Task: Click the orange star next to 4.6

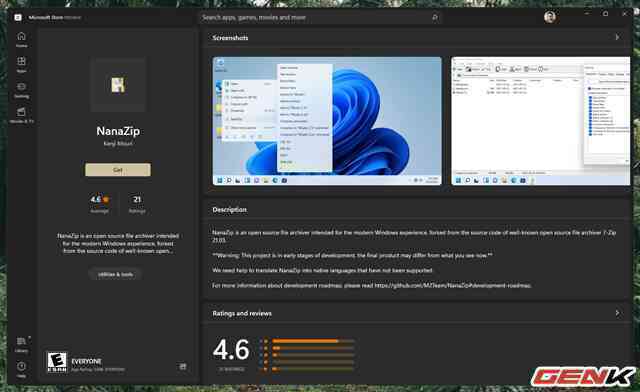Action: pos(106,200)
